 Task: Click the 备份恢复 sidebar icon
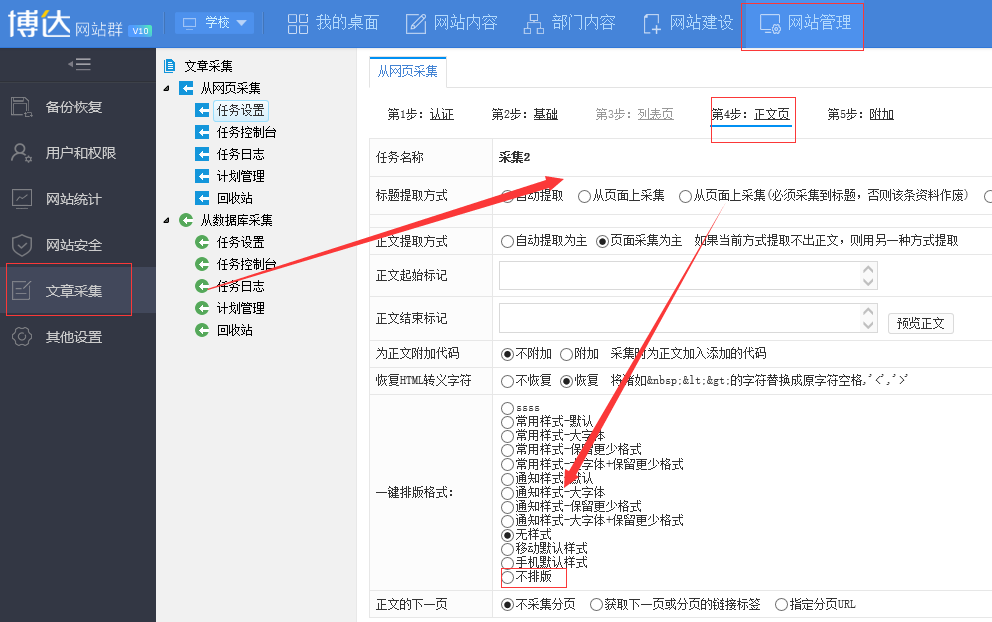point(22,107)
